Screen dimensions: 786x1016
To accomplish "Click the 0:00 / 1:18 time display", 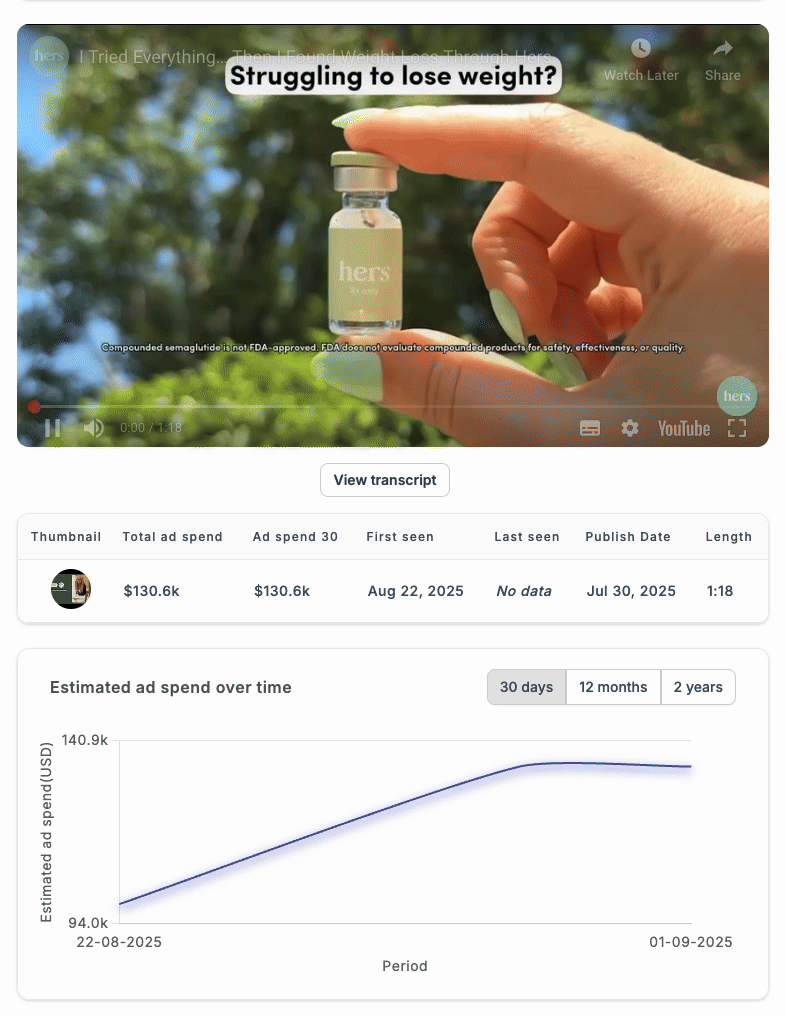I will [x=151, y=428].
